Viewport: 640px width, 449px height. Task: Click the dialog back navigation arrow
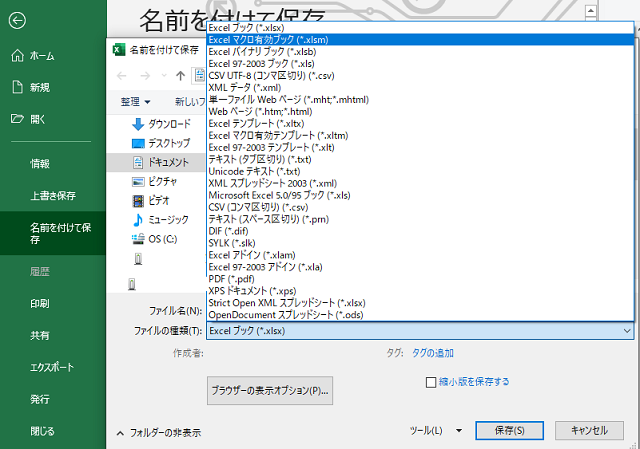[122, 76]
